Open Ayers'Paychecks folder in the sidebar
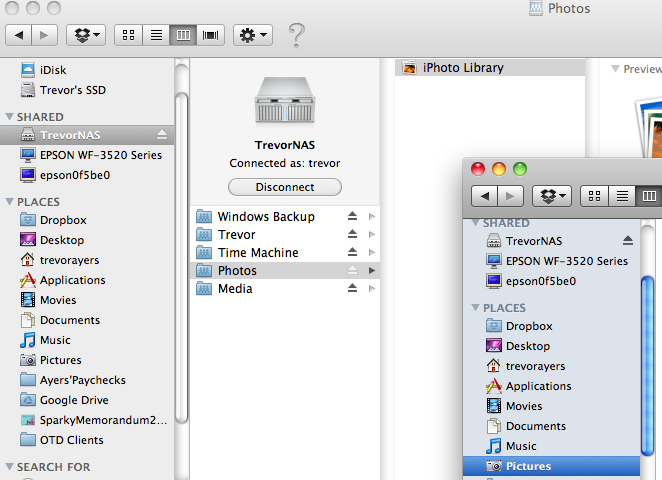The image size is (662, 480). coord(87,380)
